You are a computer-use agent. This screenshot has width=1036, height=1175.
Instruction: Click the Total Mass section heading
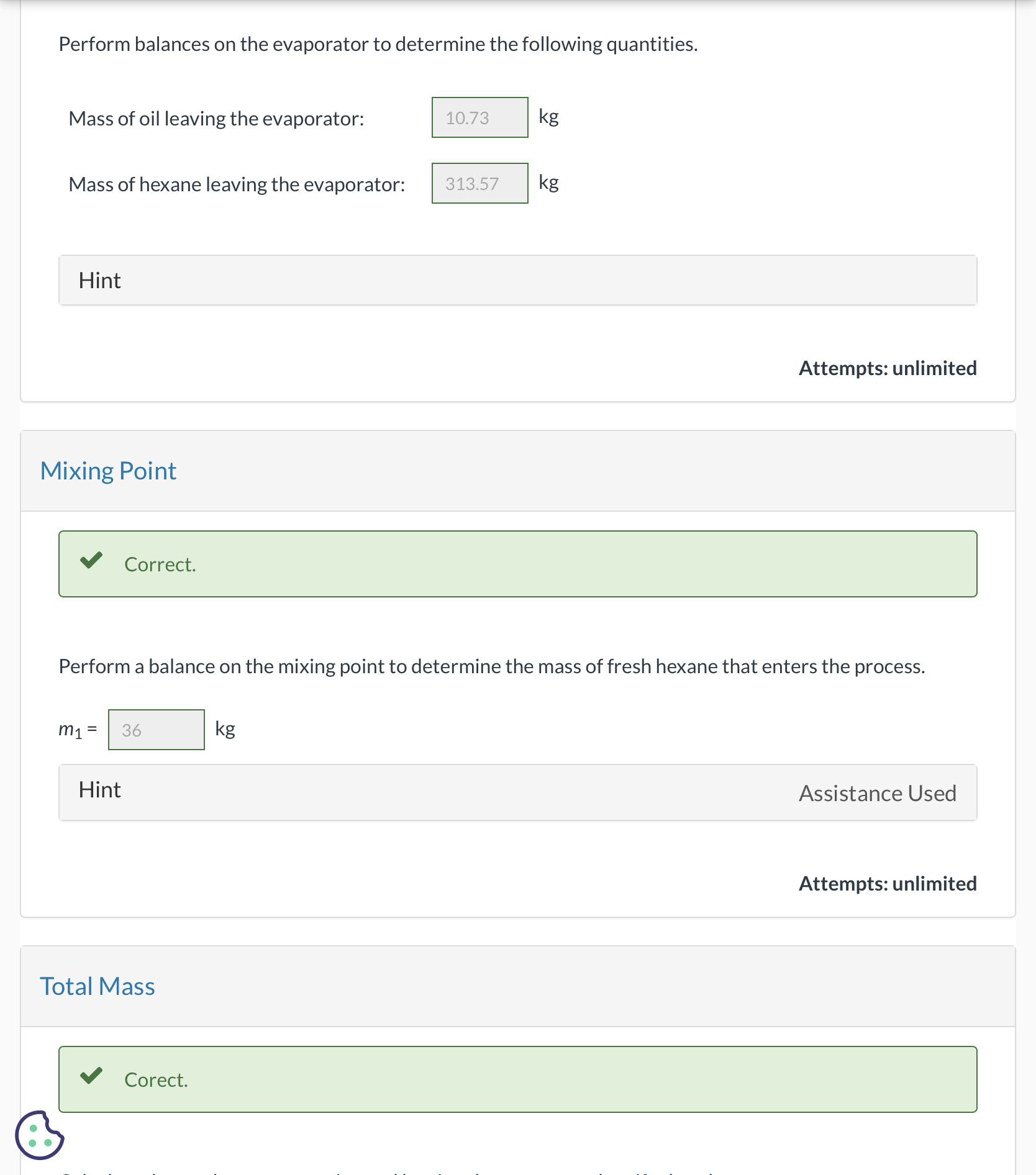tap(98, 987)
